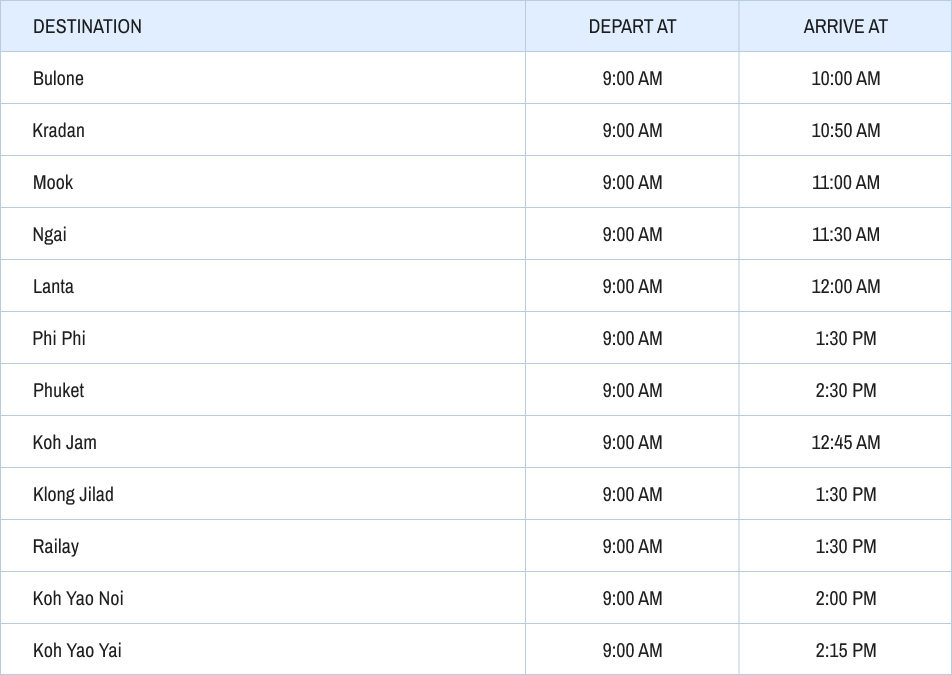Screen dimensions: 952x675
Task: Click the Phuket destination name
Action: coord(58,390)
